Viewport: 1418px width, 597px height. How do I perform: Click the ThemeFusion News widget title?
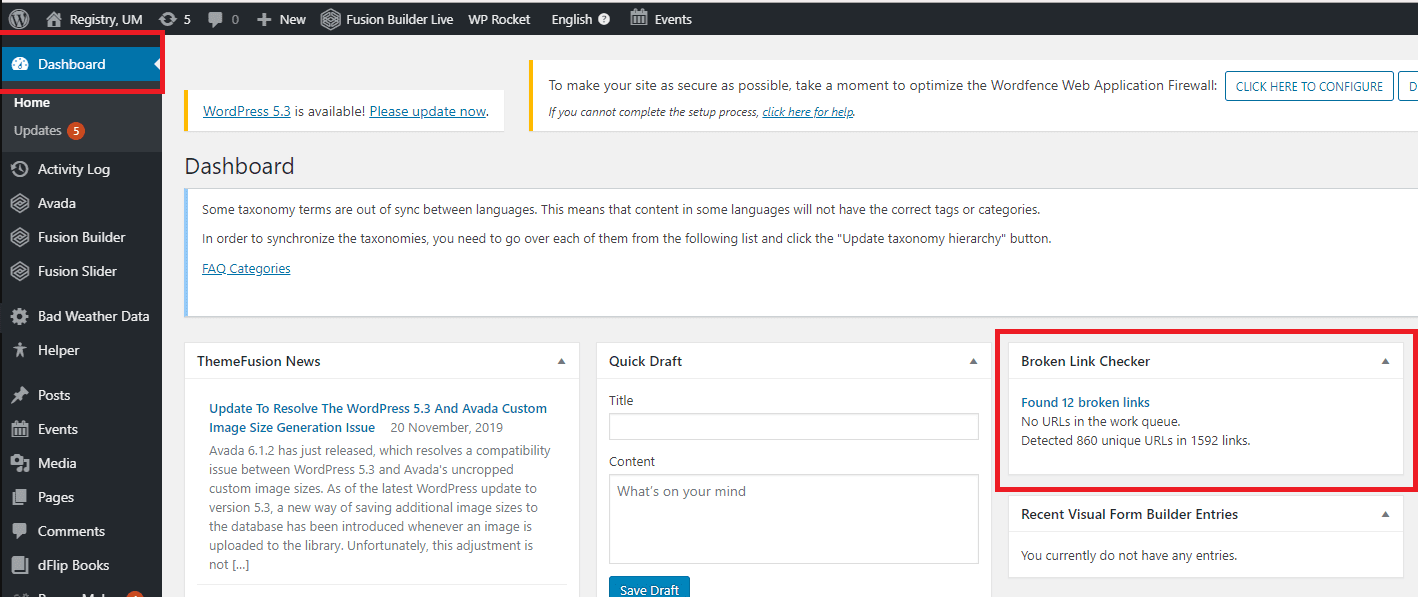pyautogui.click(x=258, y=361)
